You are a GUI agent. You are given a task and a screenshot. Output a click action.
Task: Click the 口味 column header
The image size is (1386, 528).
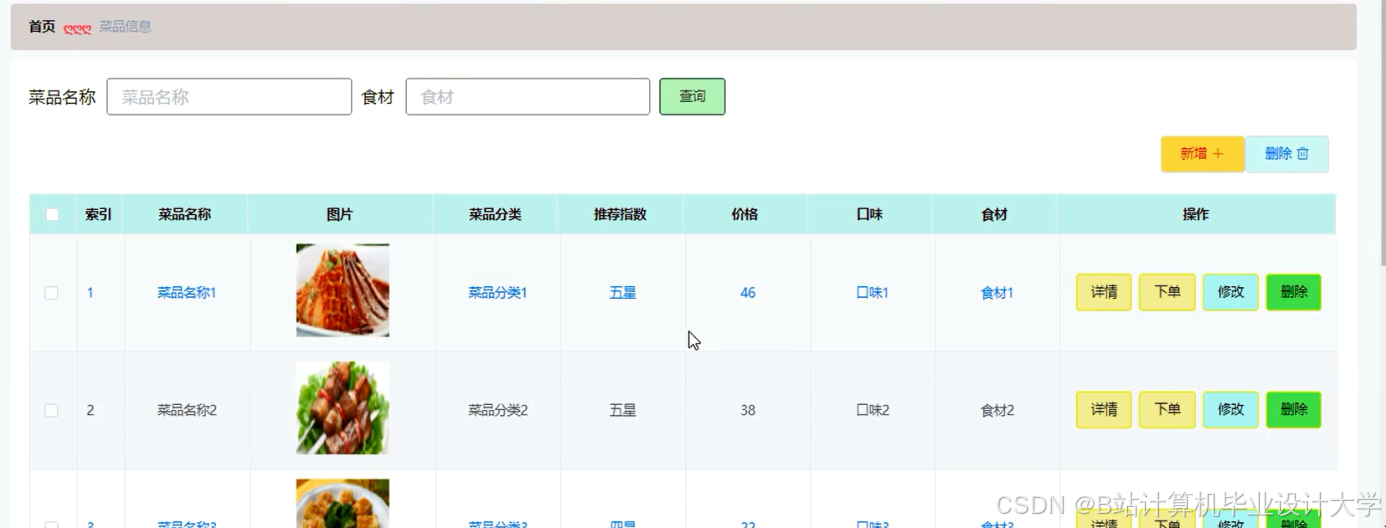pyautogui.click(x=870, y=215)
